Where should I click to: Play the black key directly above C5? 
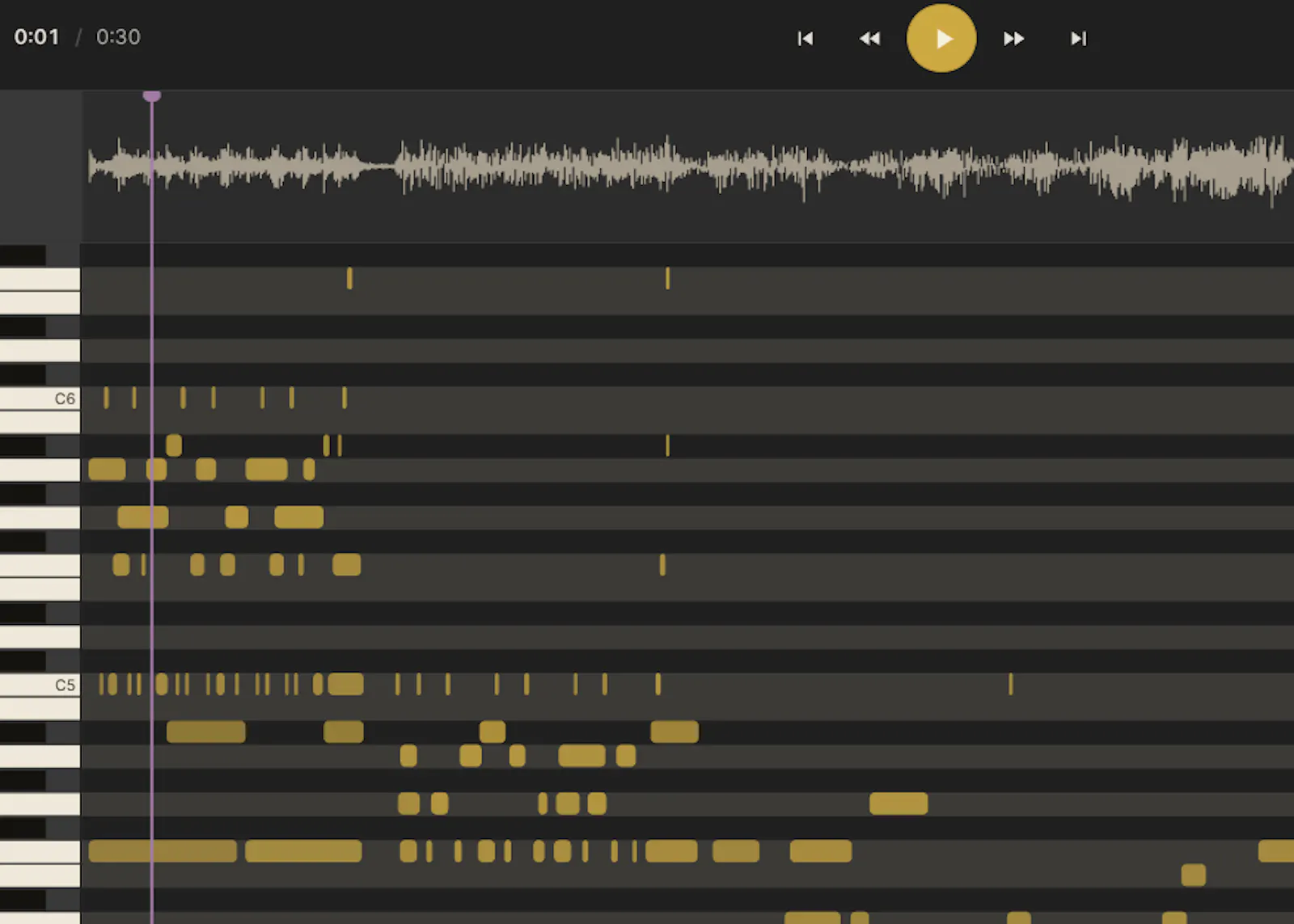23,660
